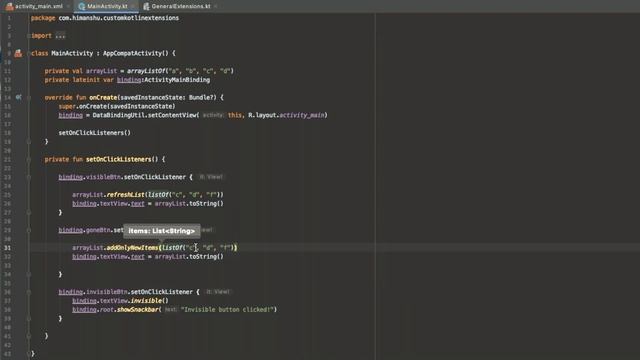The height and width of the screenshot is (360, 640).
Task: Click the related-files gutter icon beside class MainActivity
Action: tap(18, 53)
